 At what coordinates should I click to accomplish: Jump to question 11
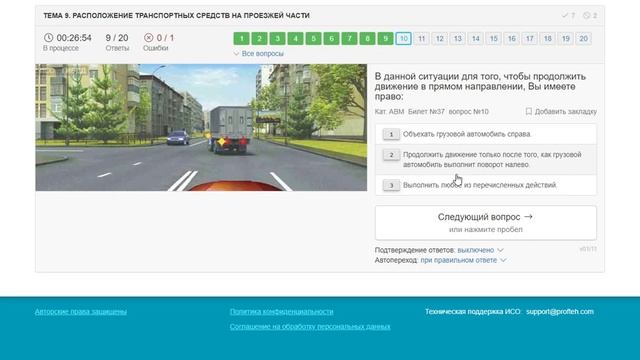point(421,38)
